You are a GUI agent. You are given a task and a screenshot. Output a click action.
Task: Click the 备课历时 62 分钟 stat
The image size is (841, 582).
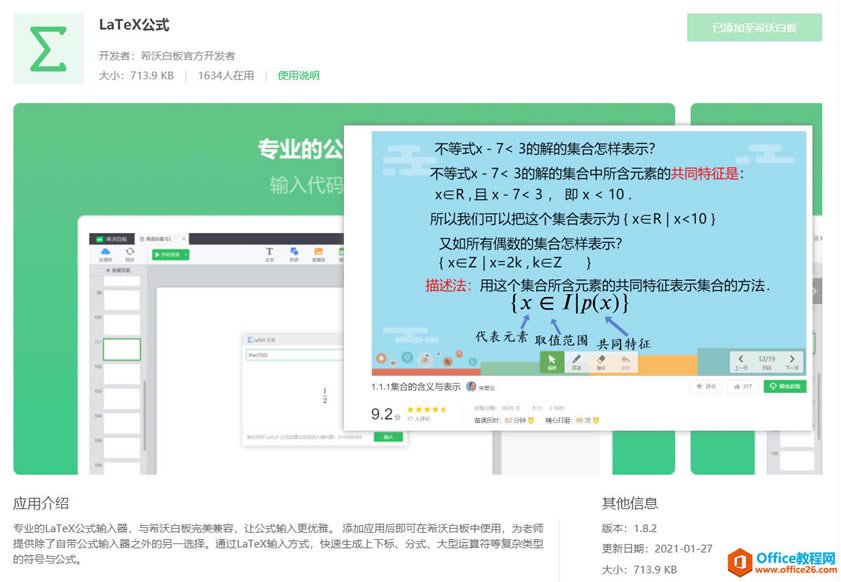point(504,421)
